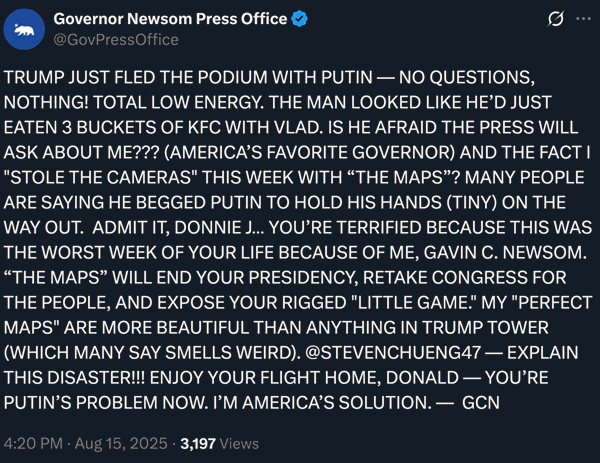The image size is (600, 463).
Task: Open Governor Newsom Press Office profile name
Action: click(169, 19)
